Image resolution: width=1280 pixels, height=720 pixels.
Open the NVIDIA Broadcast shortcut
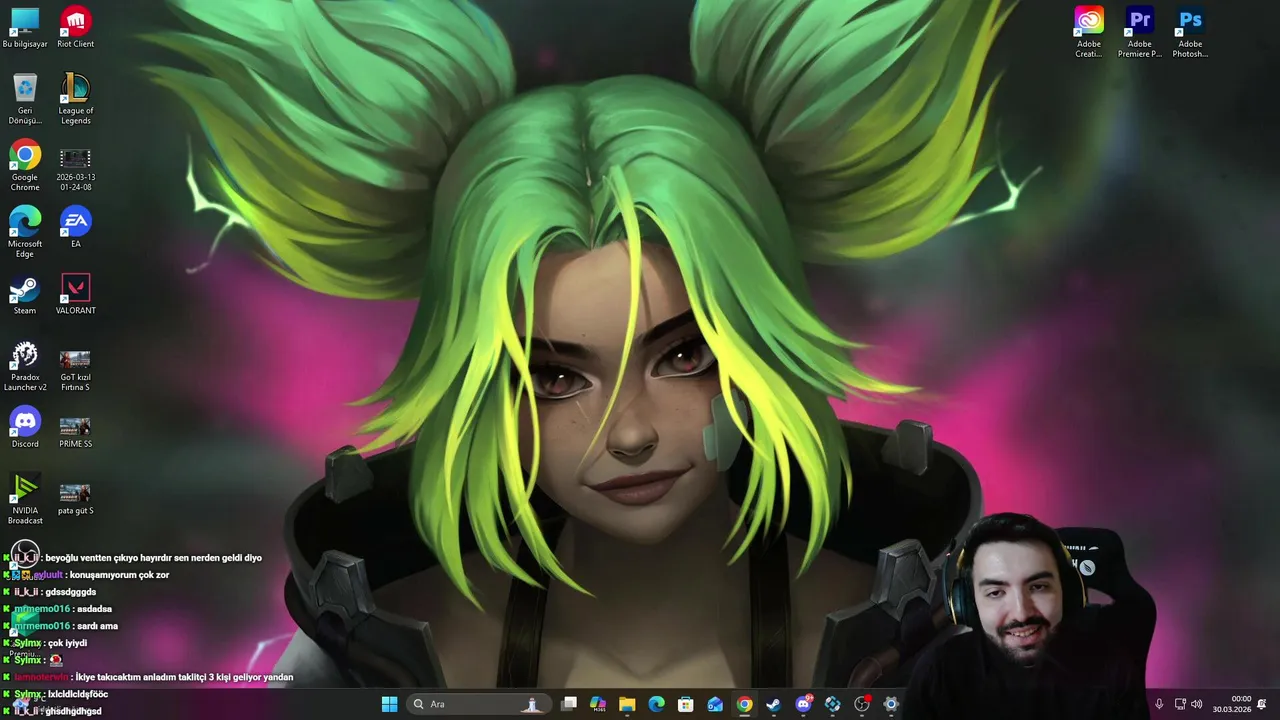[x=25, y=499]
